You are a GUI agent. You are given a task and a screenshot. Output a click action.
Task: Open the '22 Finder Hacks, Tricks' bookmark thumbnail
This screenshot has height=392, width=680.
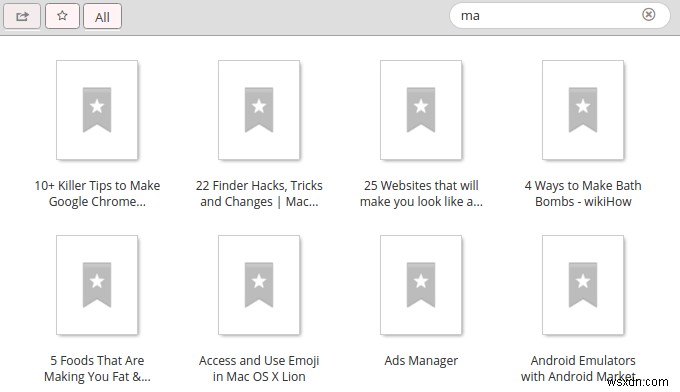[x=259, y=110]
